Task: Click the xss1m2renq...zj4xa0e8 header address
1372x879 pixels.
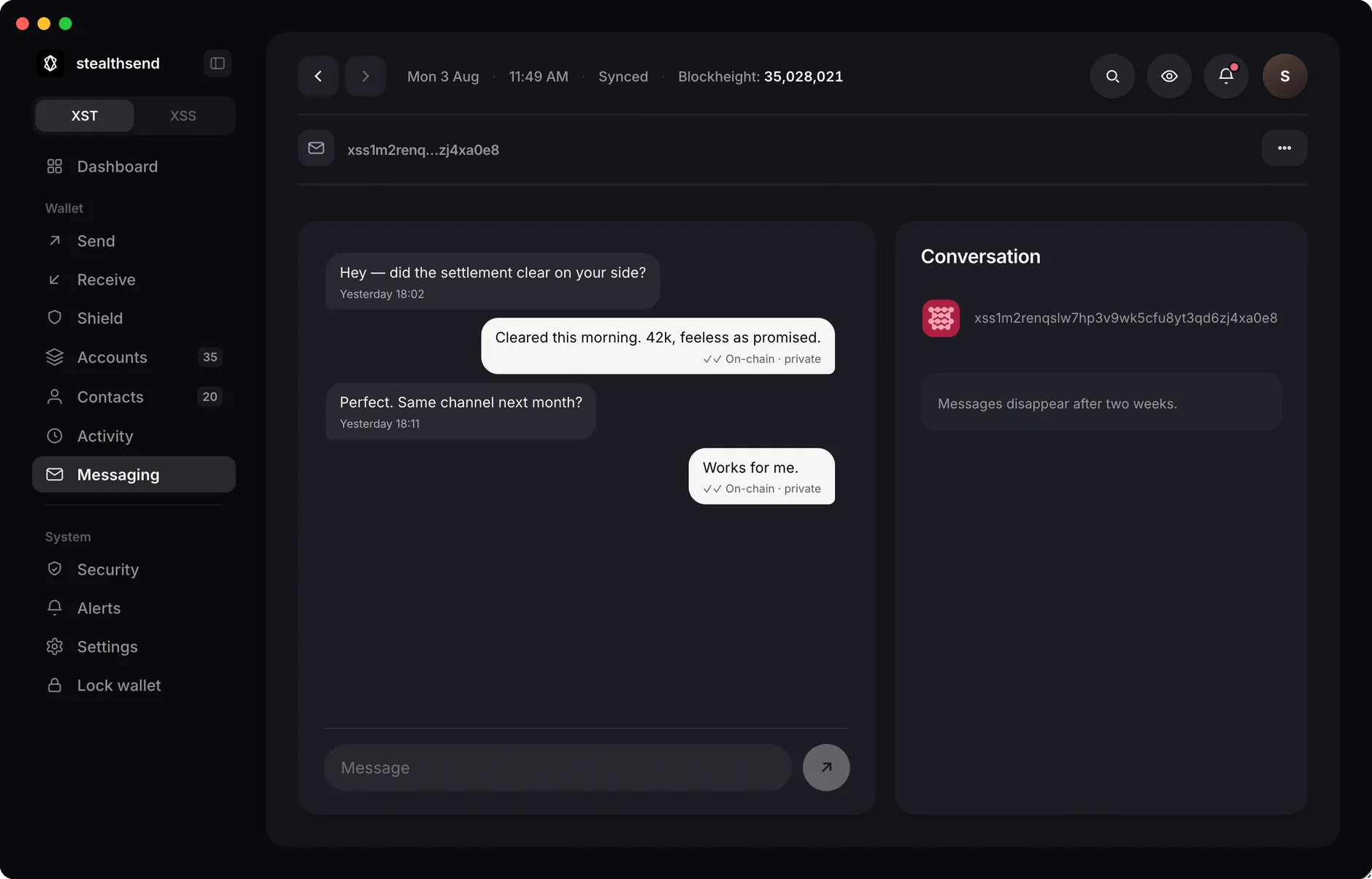Action: click(x=423, y=150)
